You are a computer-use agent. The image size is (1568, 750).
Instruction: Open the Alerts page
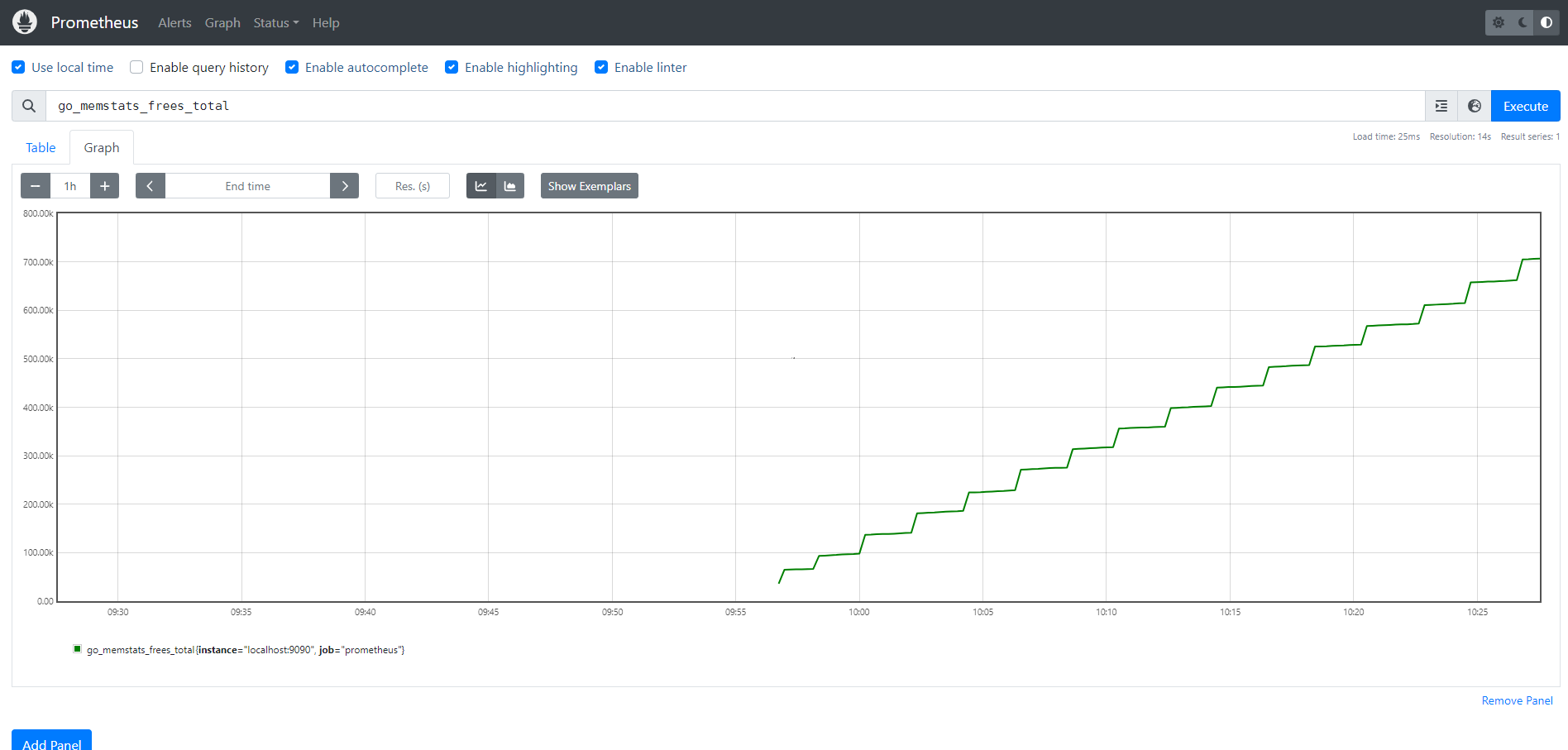coord(174,22)
